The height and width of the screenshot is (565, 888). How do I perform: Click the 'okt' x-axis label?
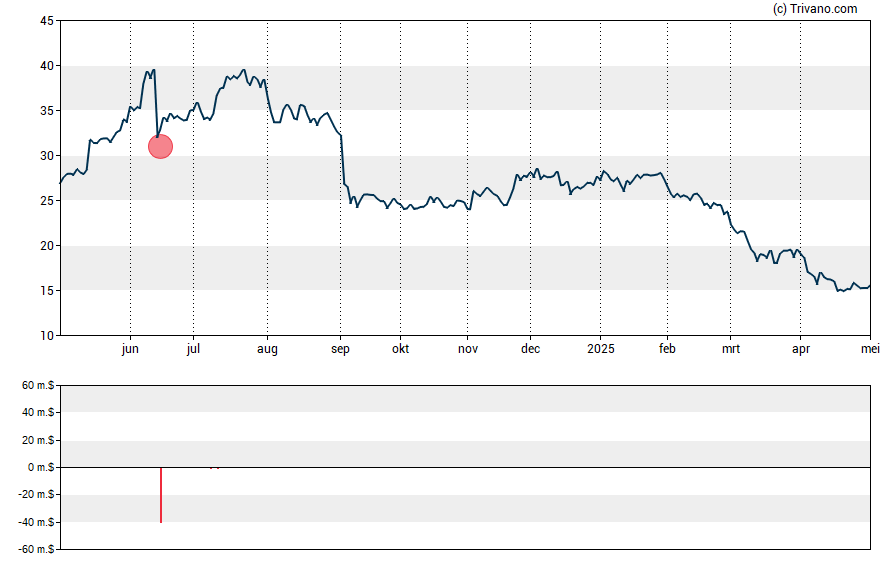[x=400, y=349]
